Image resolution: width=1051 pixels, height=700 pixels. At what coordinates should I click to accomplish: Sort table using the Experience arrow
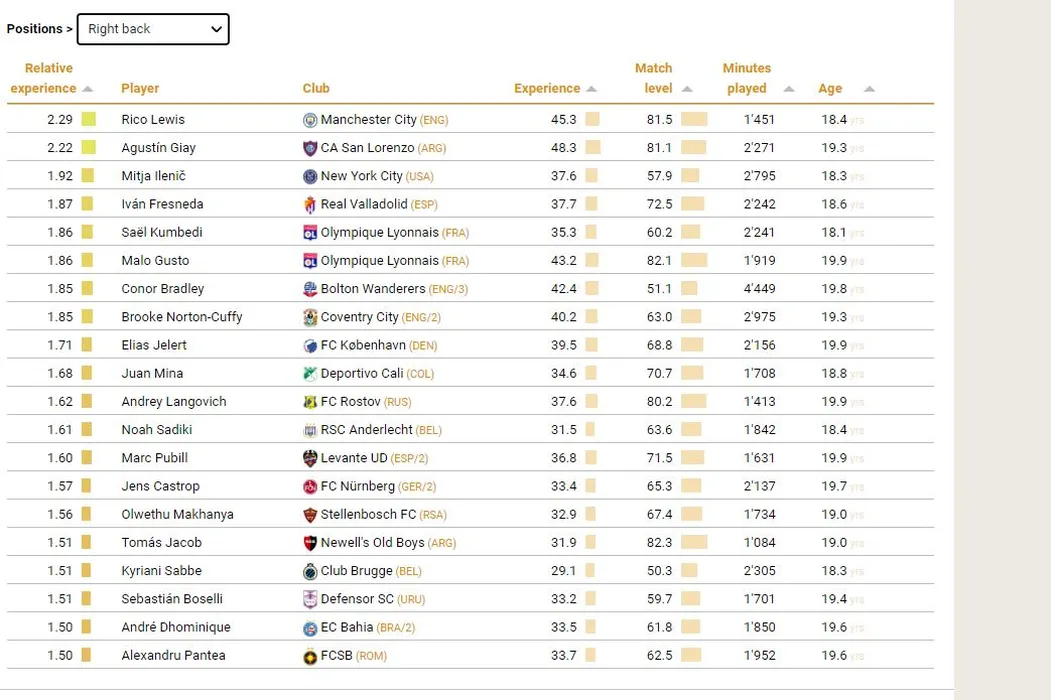pos(592,89)
